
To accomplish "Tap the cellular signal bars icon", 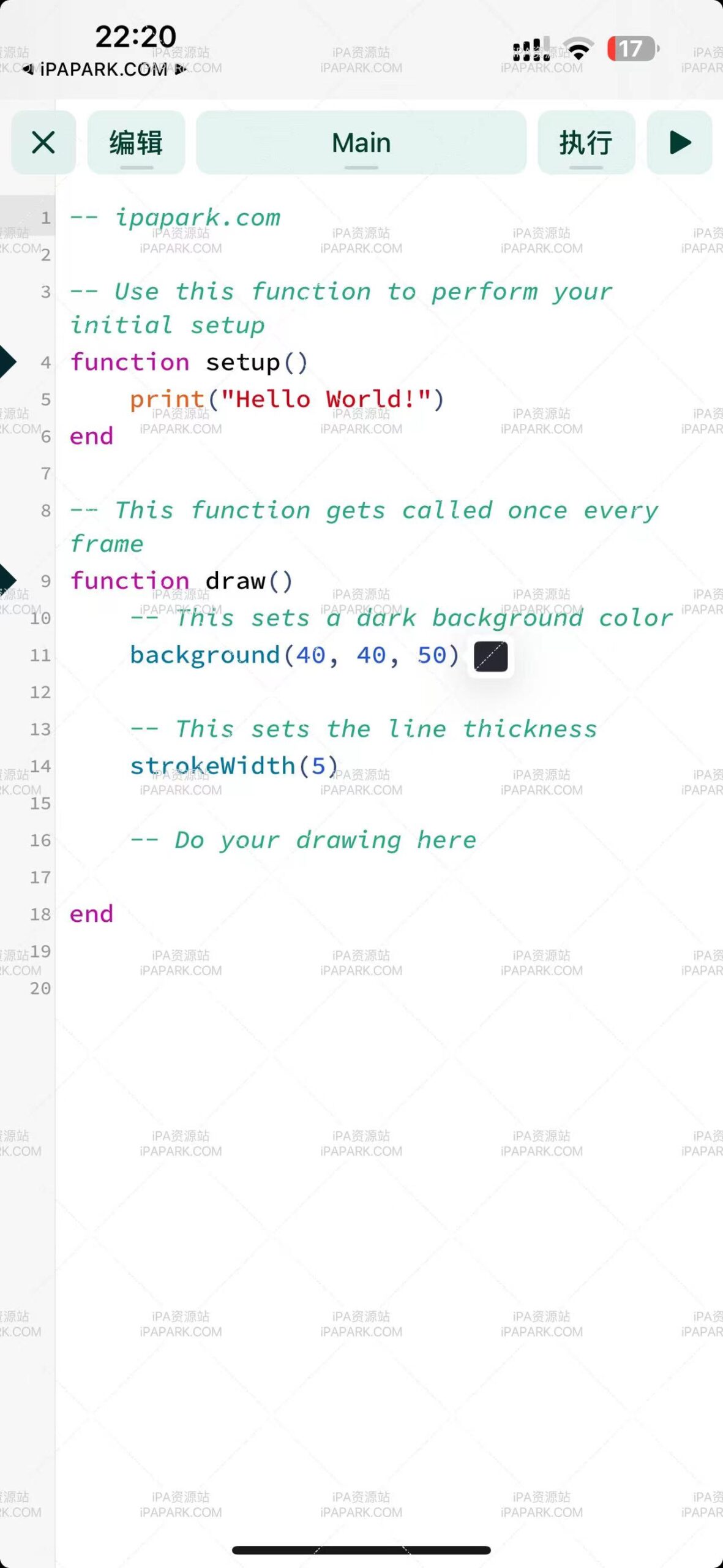I will tap(531, 50).
